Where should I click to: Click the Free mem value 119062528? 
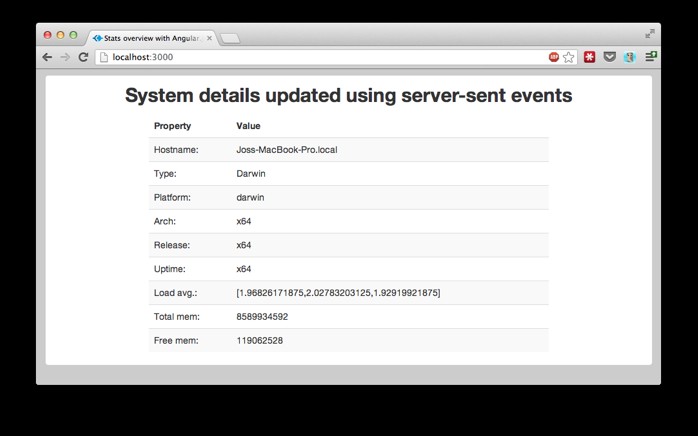(x=259, y=341)
